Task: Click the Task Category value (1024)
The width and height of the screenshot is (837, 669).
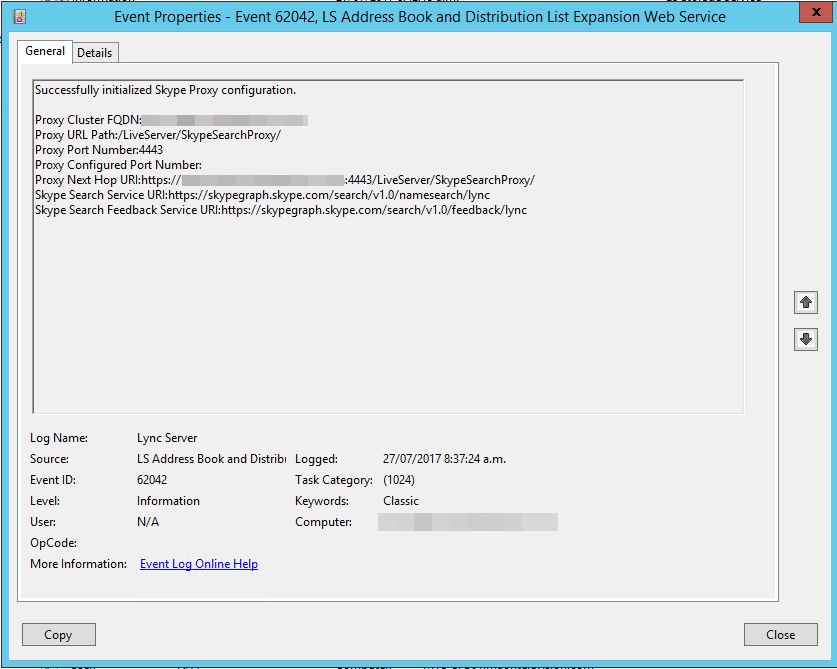Action: (x=400, y=480)
